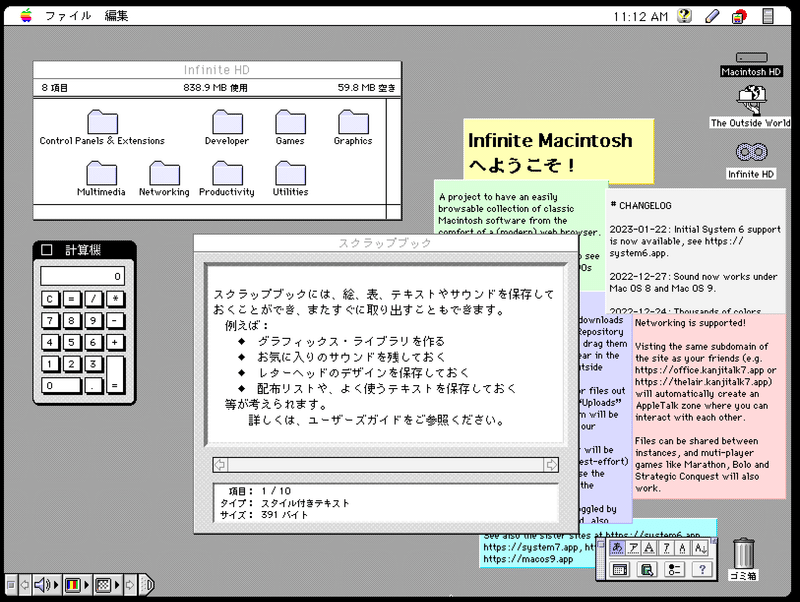Expand the sound volume arrow in control strip
Image resolution: width=800 pixels, height=602 pixels.
coord(56,585)
